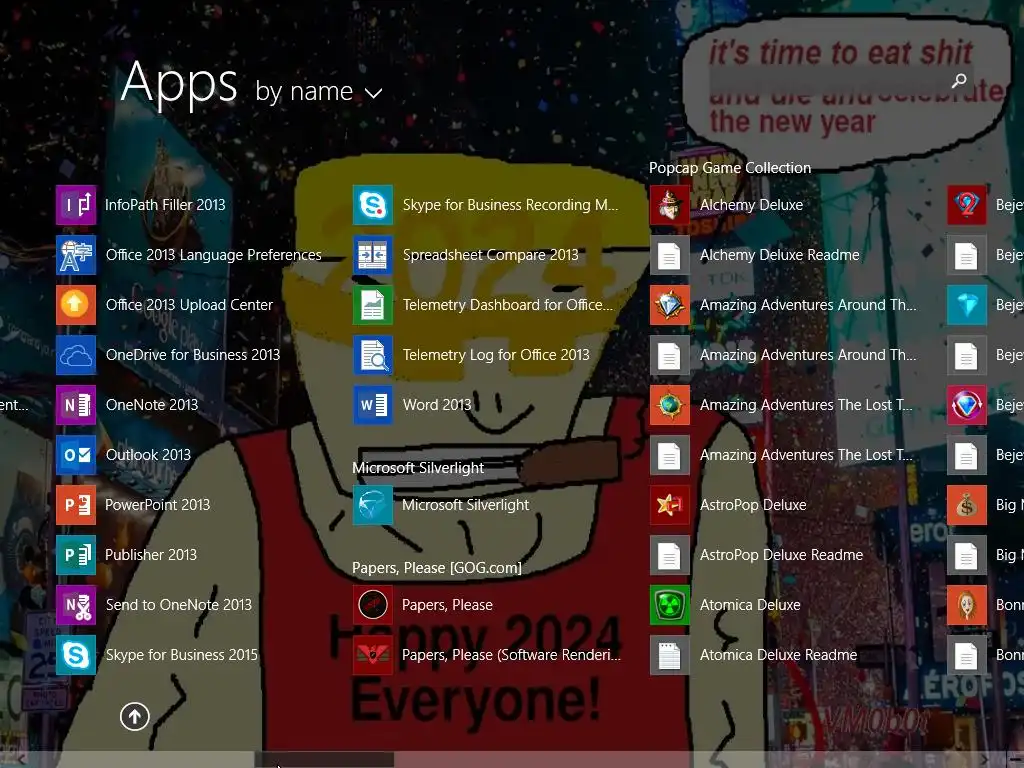Click 'Telemetry Log for Office 2013' label
This screenshot has width=1024, height=768.
pos(496,355)
